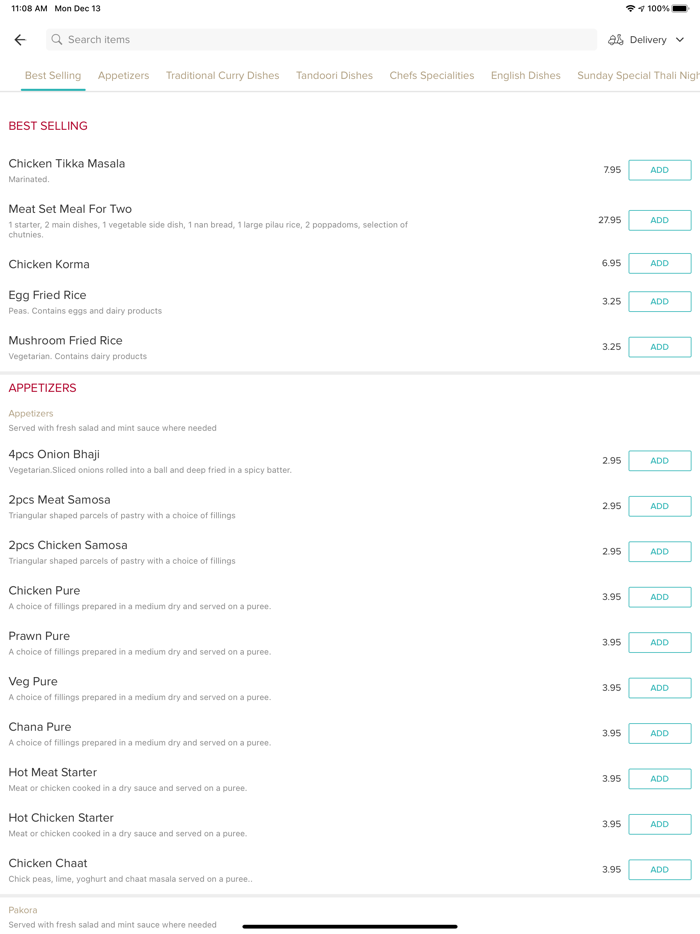Add Egg Fried Rice to basket
The image size is (700, 934).
659,301
